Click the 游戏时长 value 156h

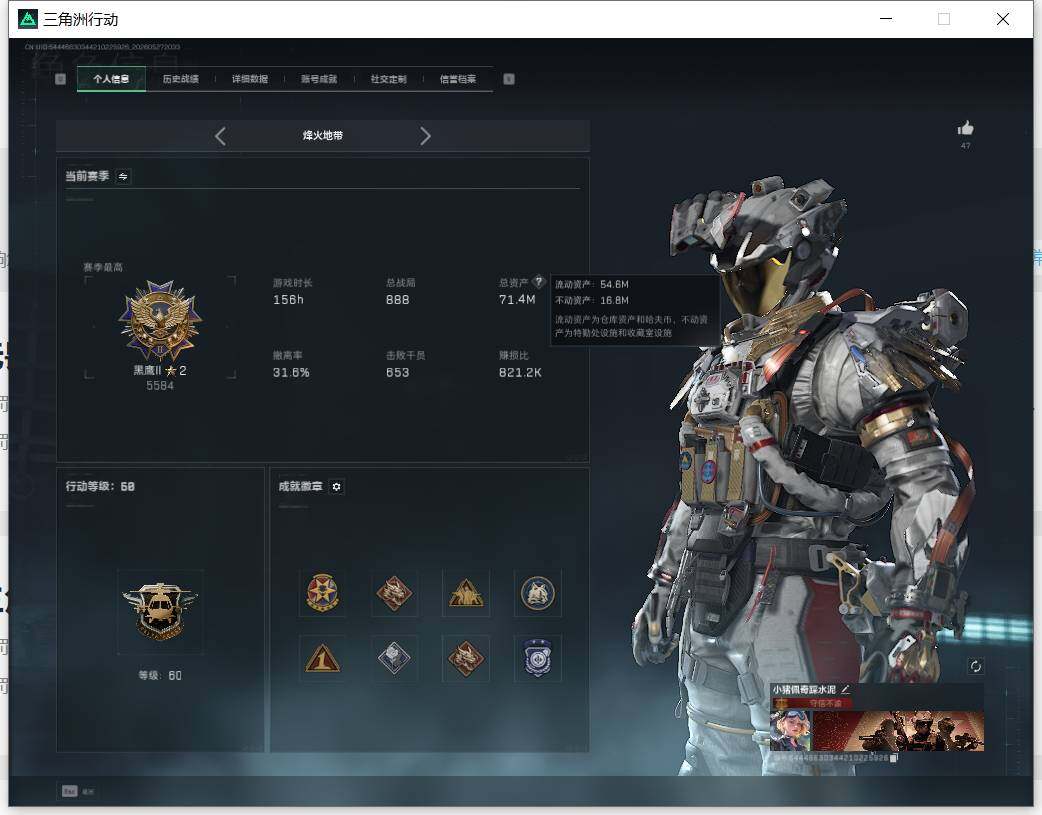tap(288, 300)
